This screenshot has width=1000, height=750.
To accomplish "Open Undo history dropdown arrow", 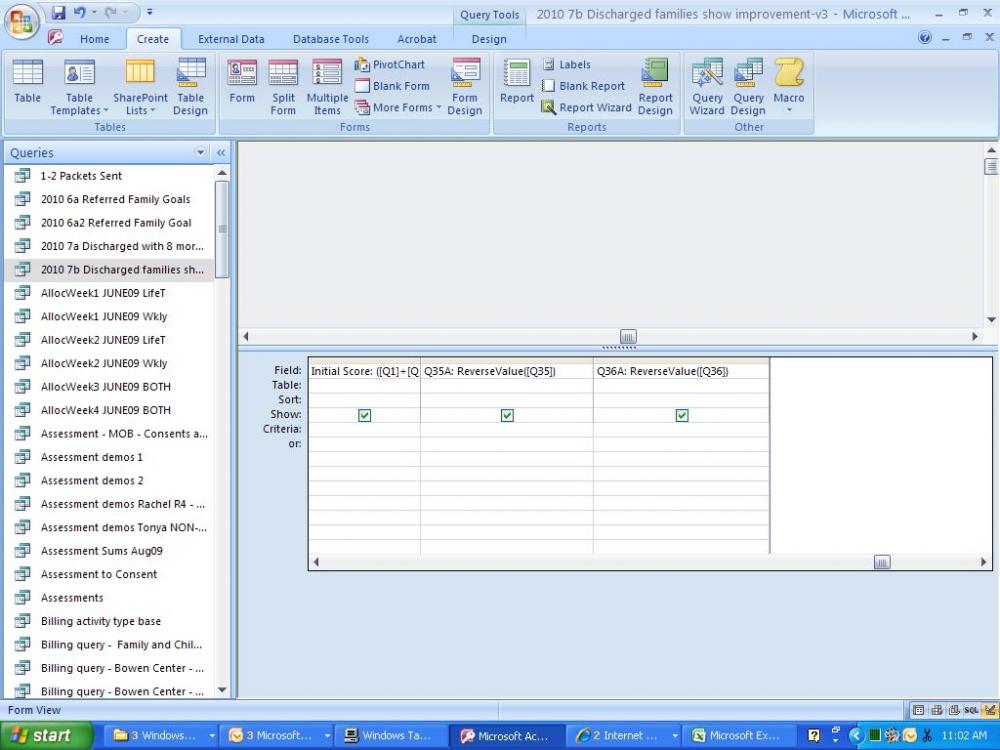I will (94, 12).
